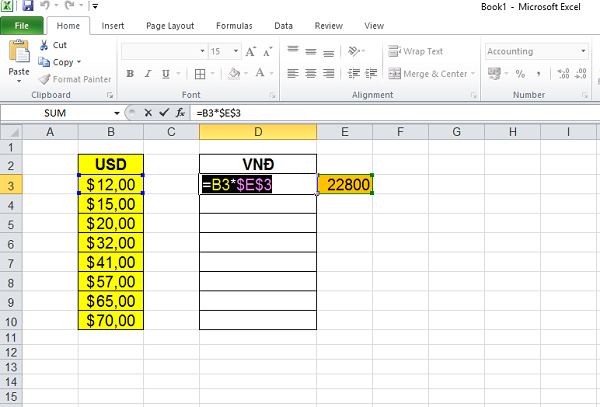Image resolution: width=600 pixels, height=407 pixels.
Task: Click the fill color paint bucket
Action: [233, 73]
